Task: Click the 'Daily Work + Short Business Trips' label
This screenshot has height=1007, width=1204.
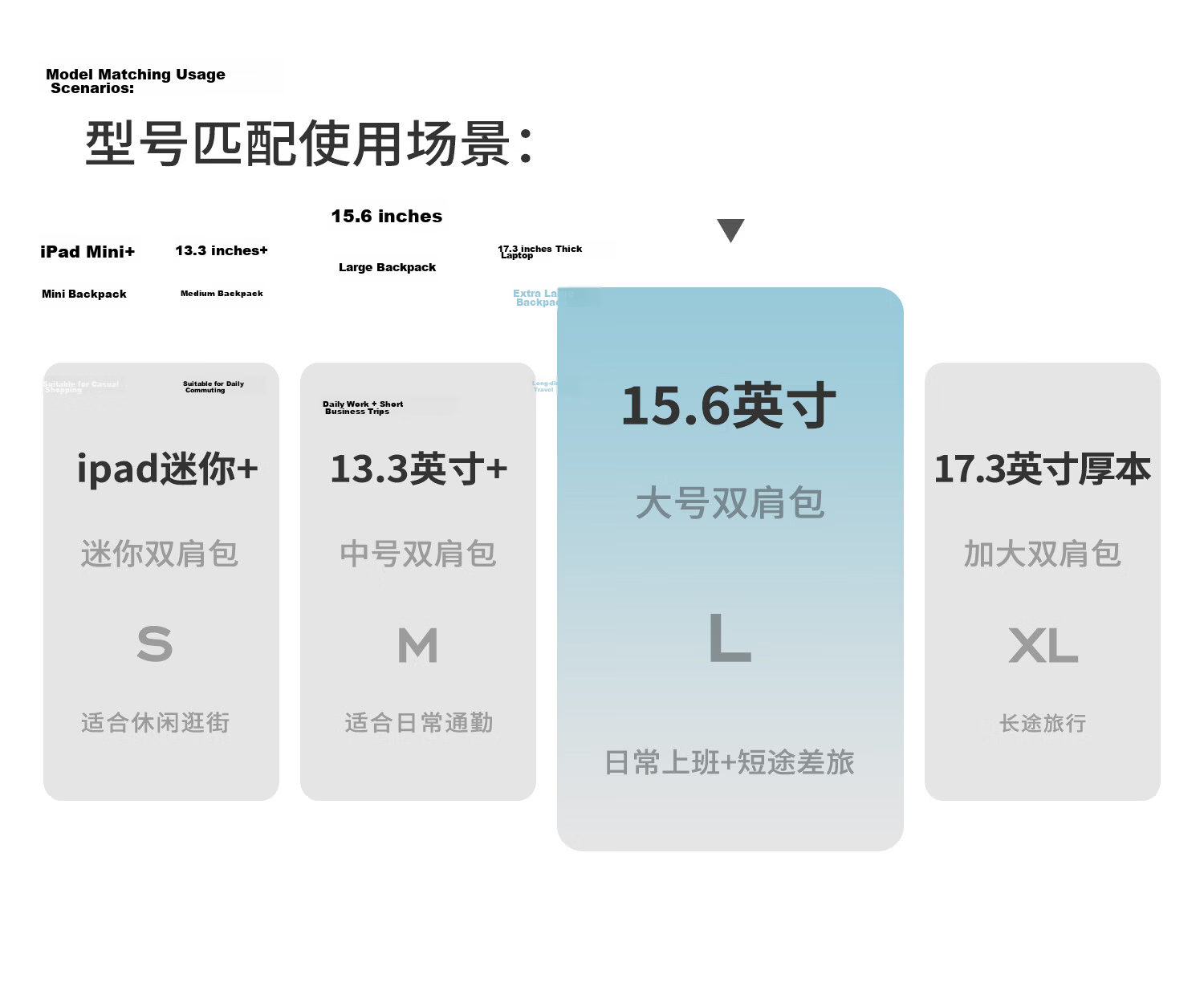Action: pyautogui.click(x=363, y=408)
